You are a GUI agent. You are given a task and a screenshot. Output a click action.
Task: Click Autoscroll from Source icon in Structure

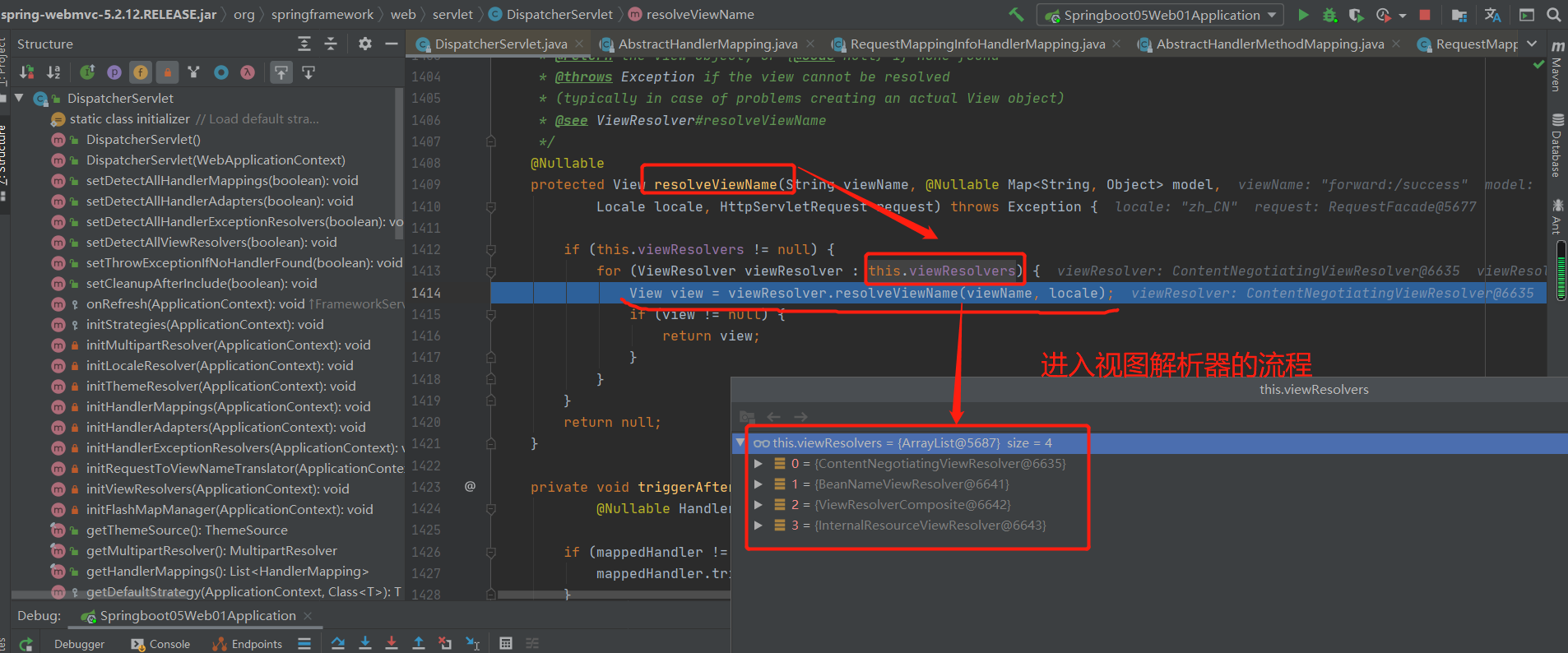[x=308, y=72]
